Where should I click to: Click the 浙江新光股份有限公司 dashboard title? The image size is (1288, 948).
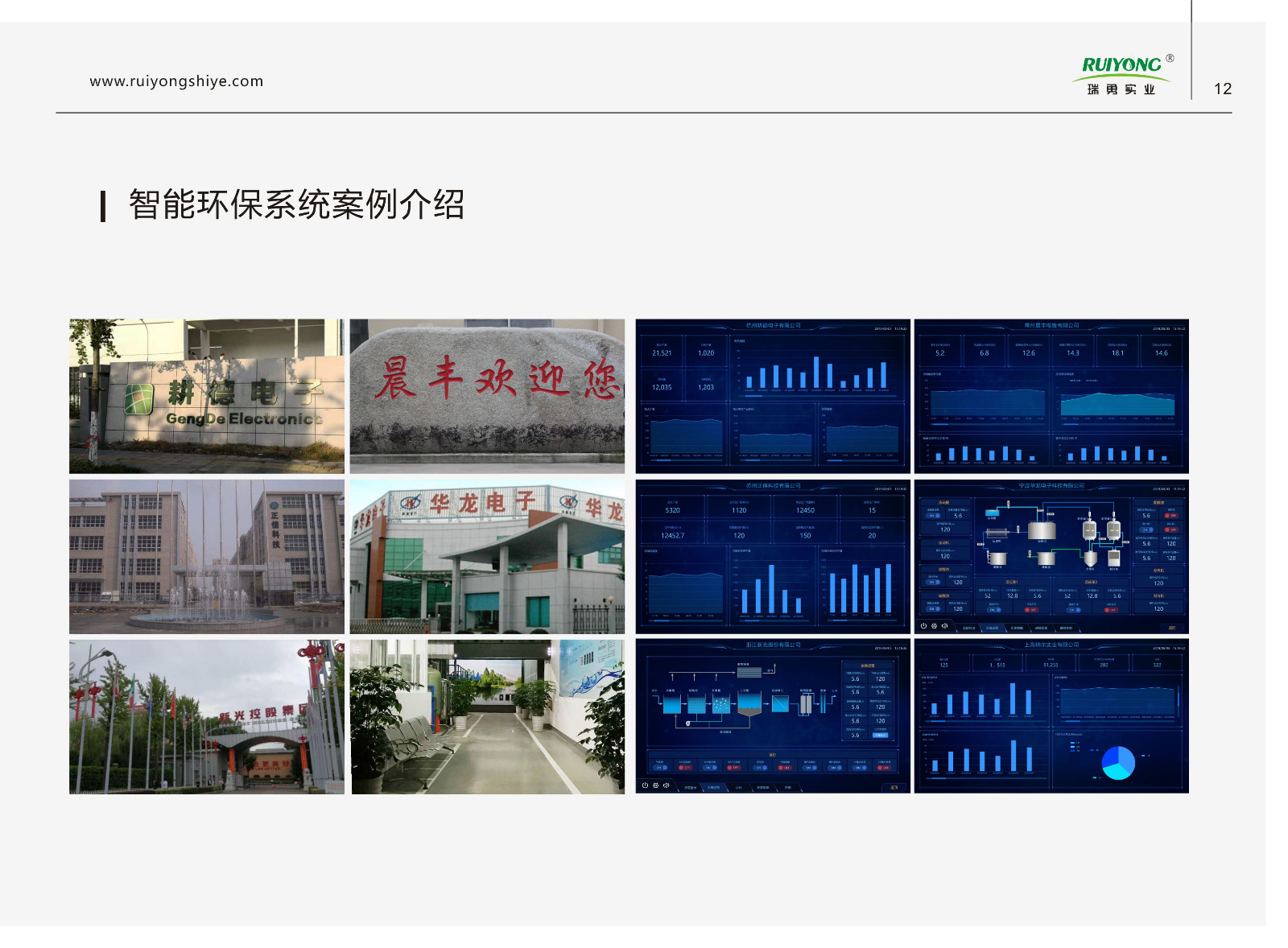773,645
